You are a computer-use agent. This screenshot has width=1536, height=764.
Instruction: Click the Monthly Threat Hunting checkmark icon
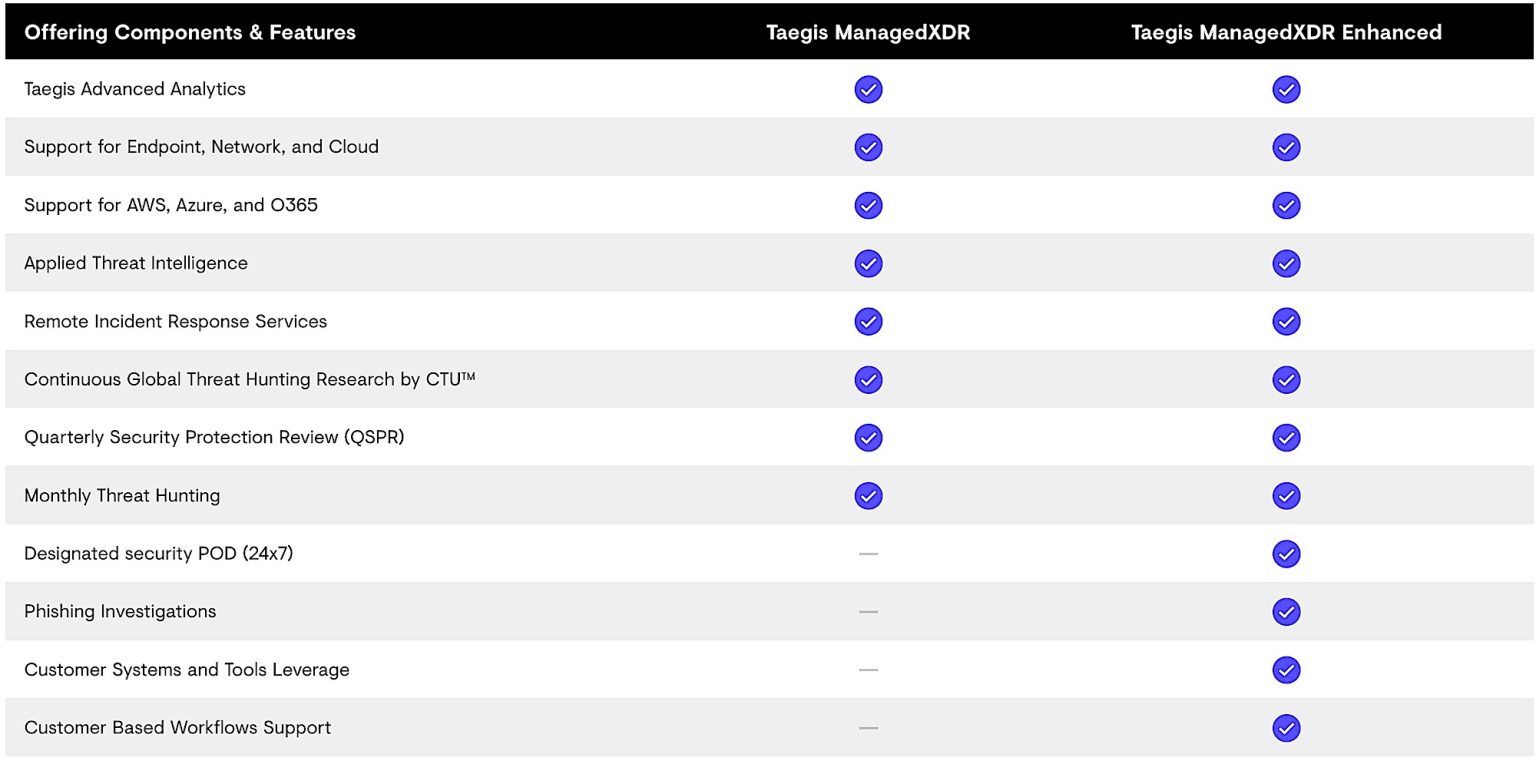point(868,495)
